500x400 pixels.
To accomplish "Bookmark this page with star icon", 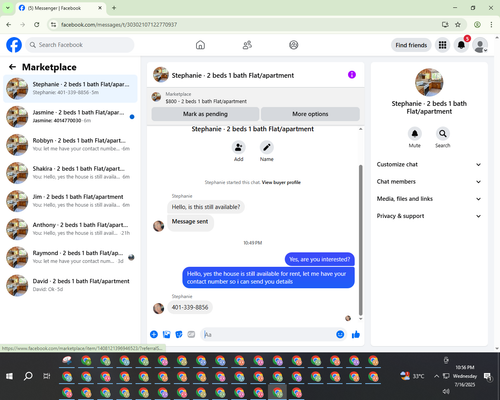I will pyautogui.click(x=458, y=24).
